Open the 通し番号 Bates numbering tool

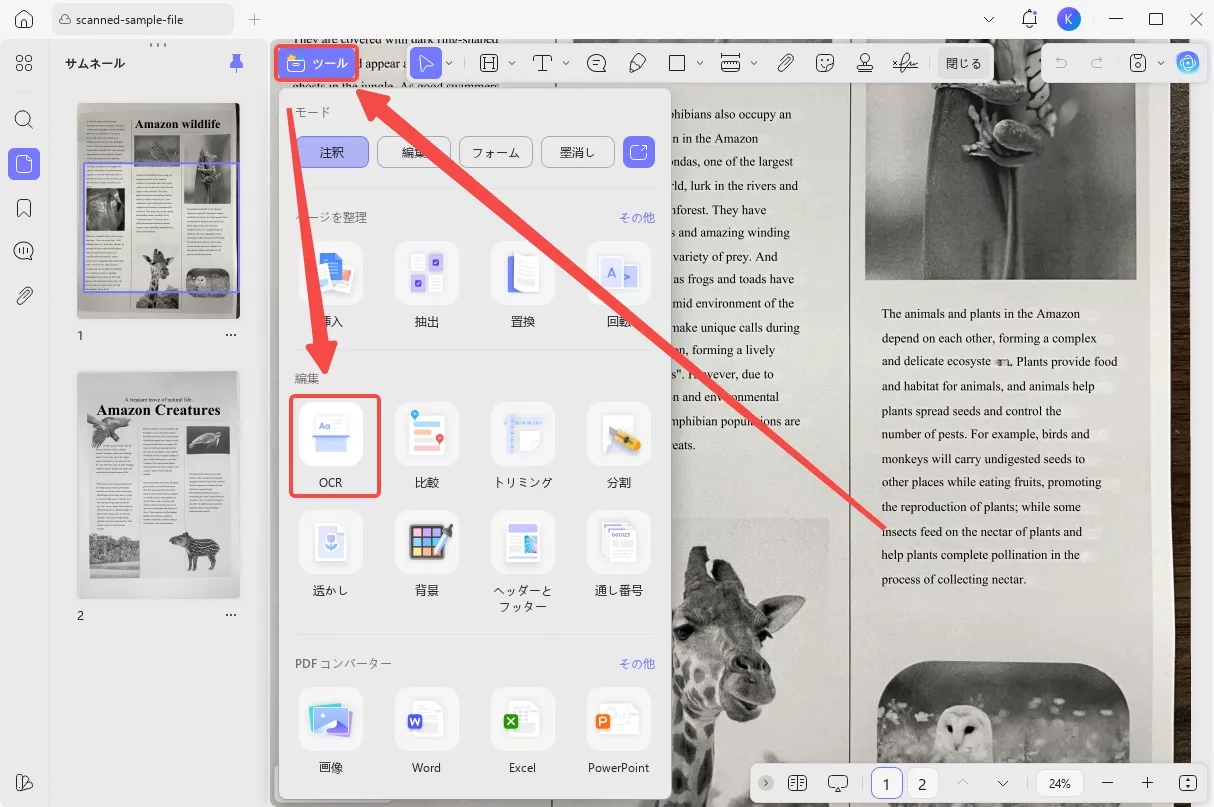[x=619, y=555]
